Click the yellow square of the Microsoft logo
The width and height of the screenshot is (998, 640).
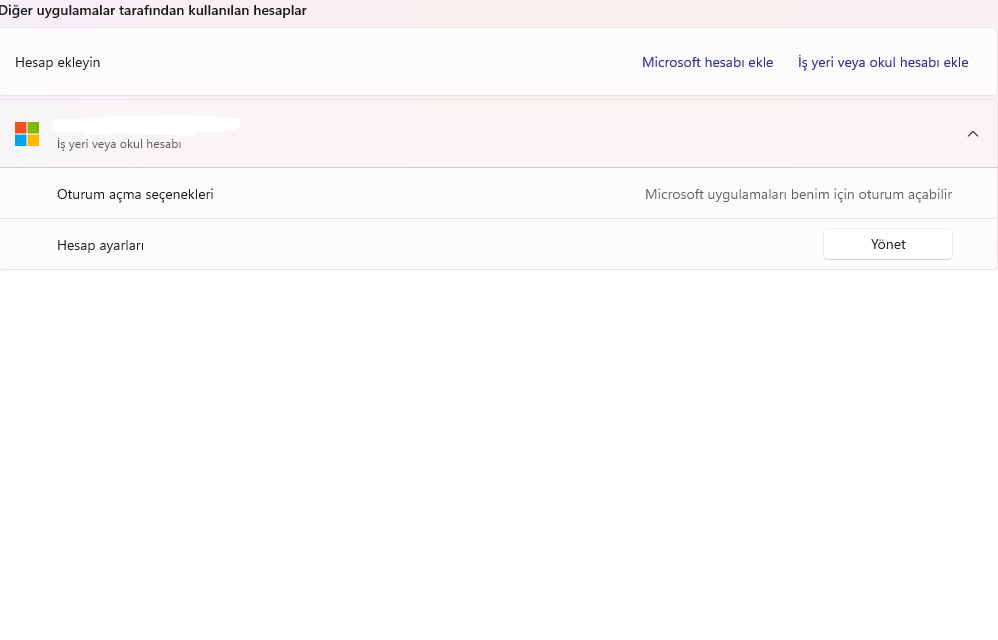point(33,140)
